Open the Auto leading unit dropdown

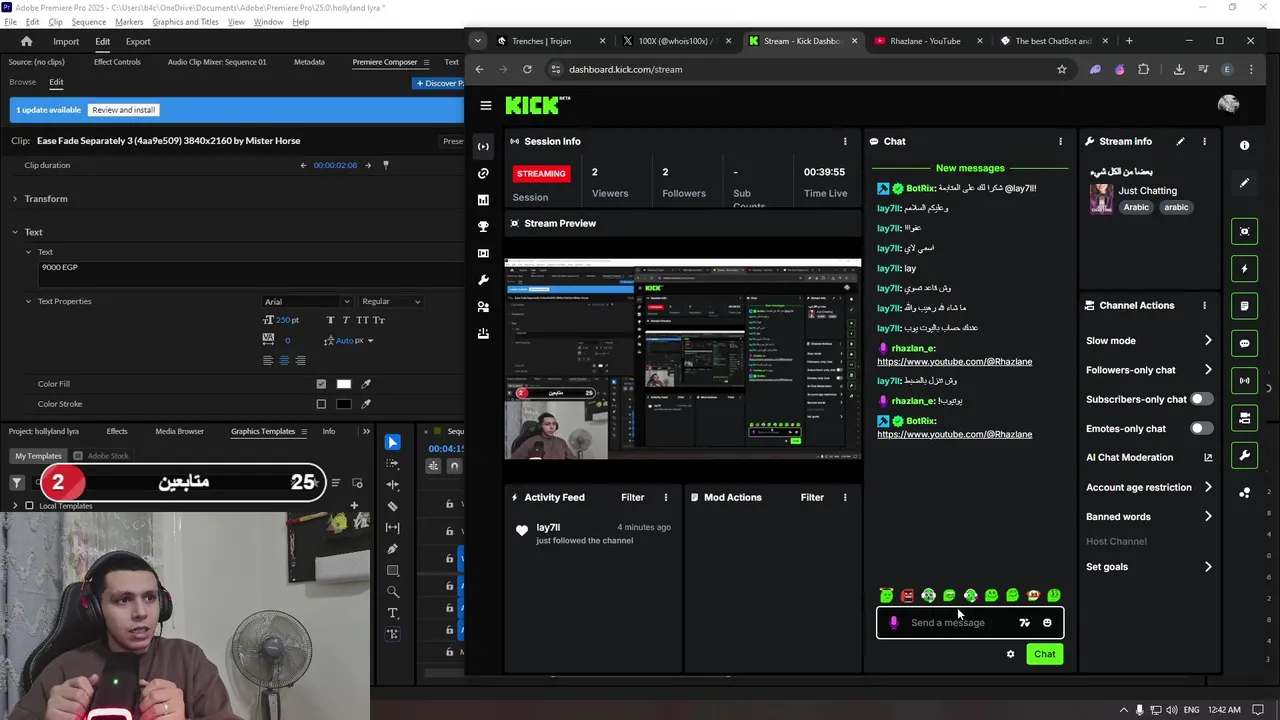coord(370,340)
